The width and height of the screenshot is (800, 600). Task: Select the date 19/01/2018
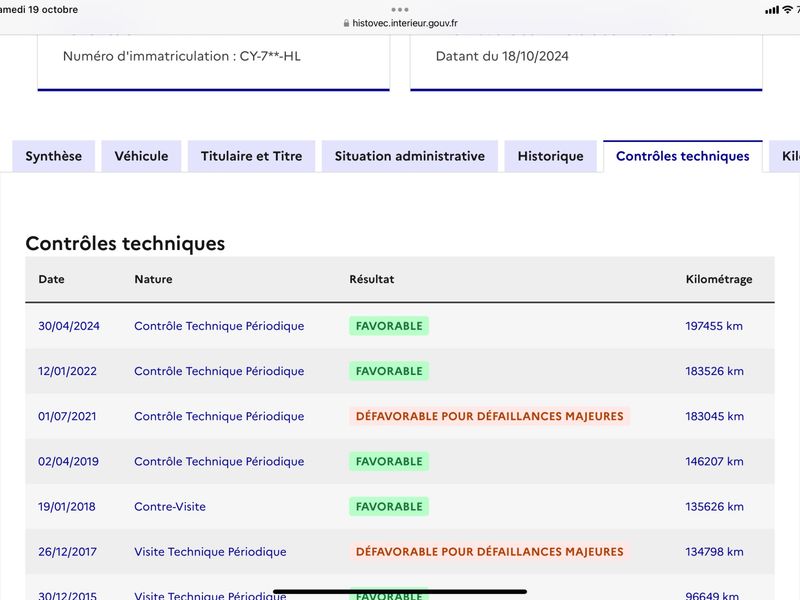tap(67, 507)
